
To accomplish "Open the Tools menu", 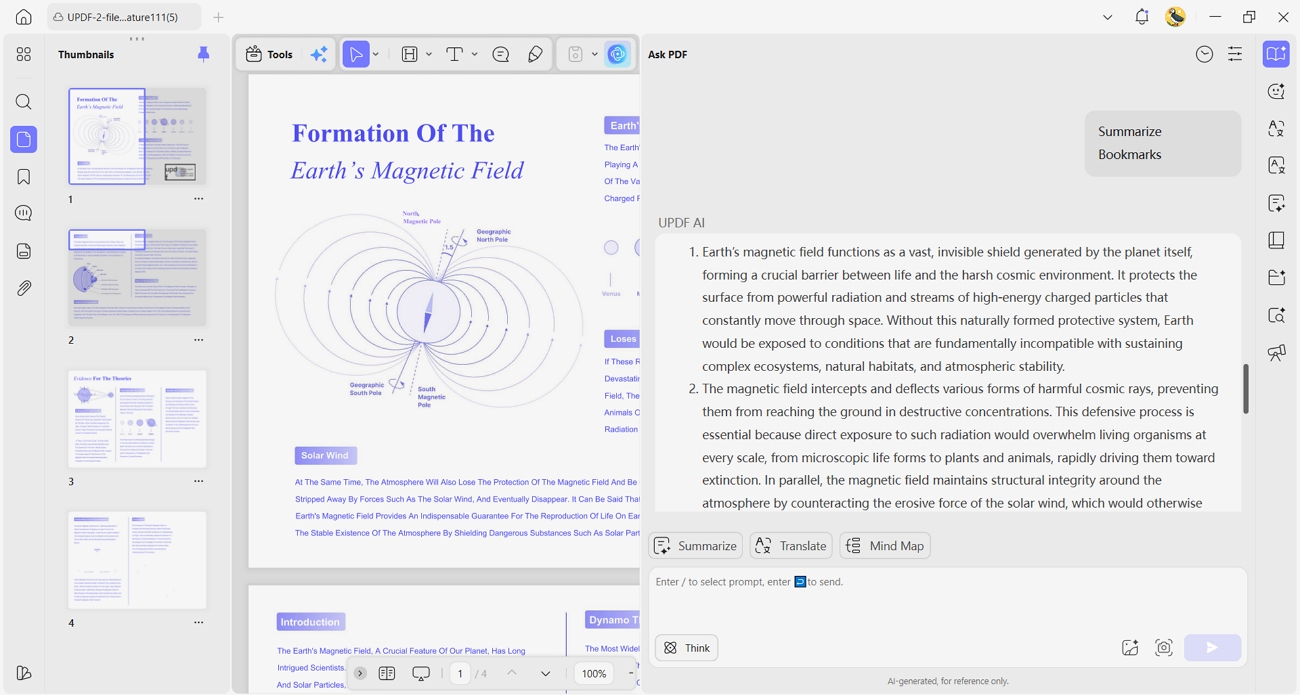I will [269, 54].
